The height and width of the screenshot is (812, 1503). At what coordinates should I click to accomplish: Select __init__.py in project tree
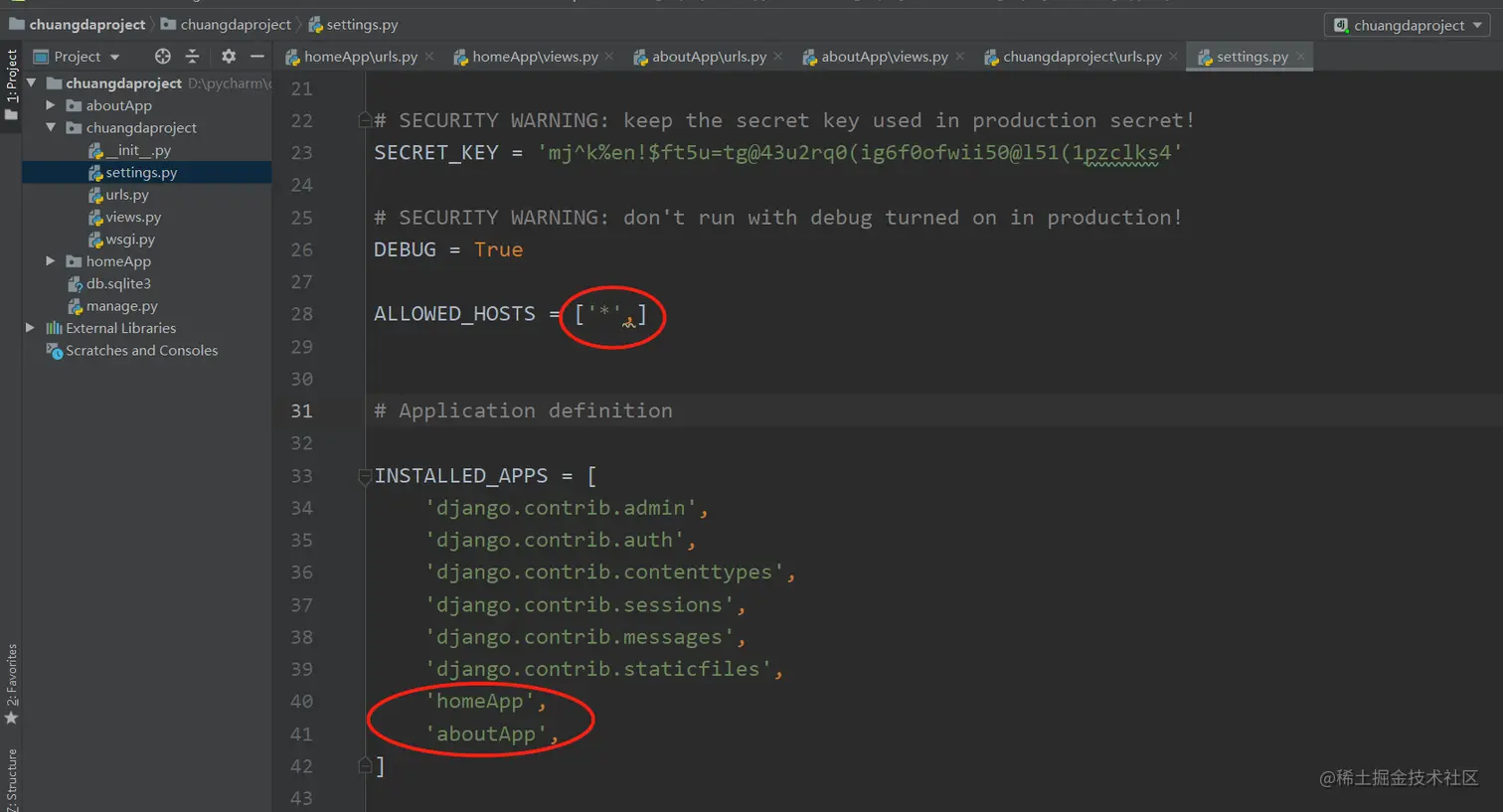point(138,150)
